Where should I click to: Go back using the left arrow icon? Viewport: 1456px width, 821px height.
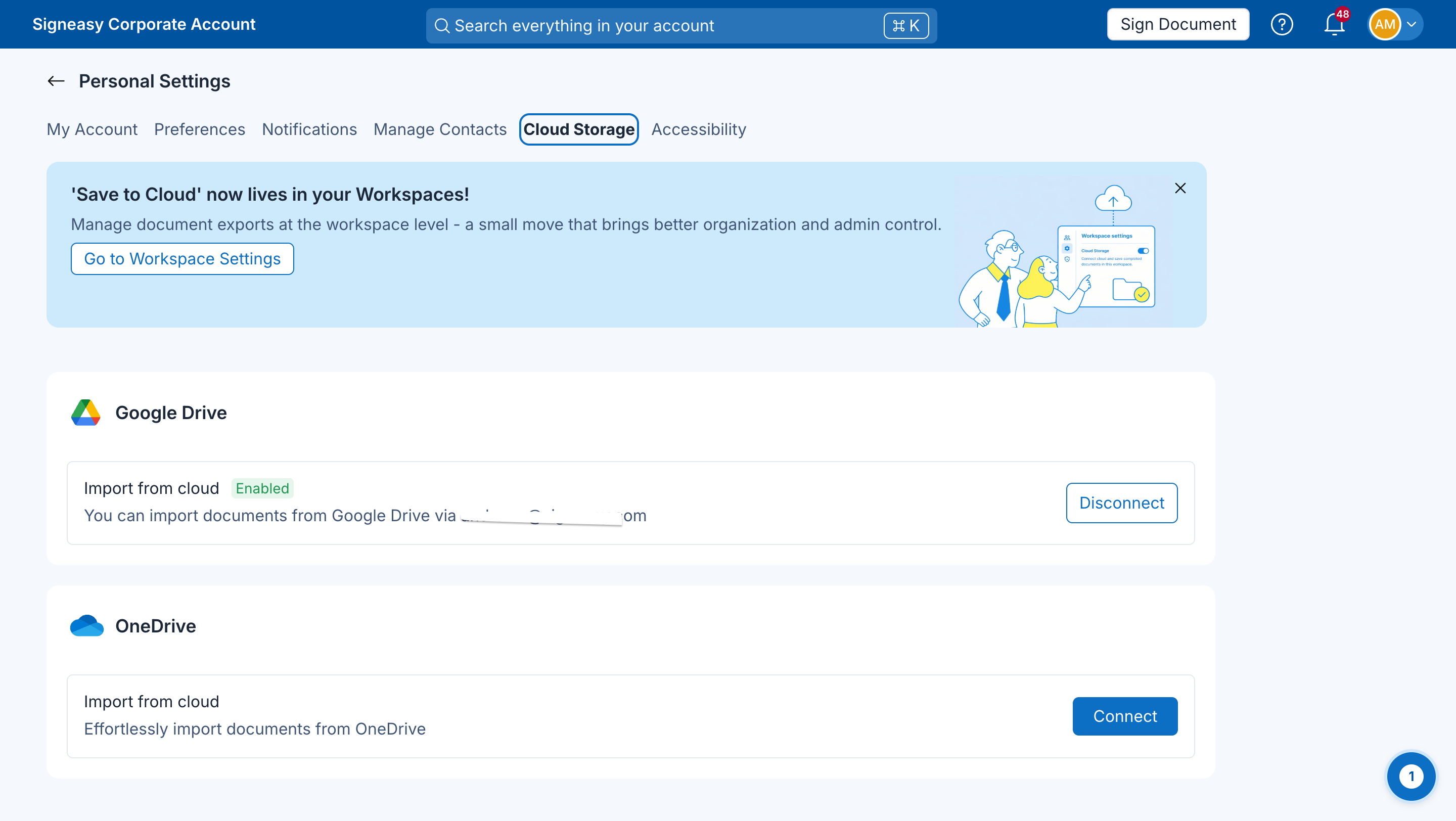tap(56, 81)
